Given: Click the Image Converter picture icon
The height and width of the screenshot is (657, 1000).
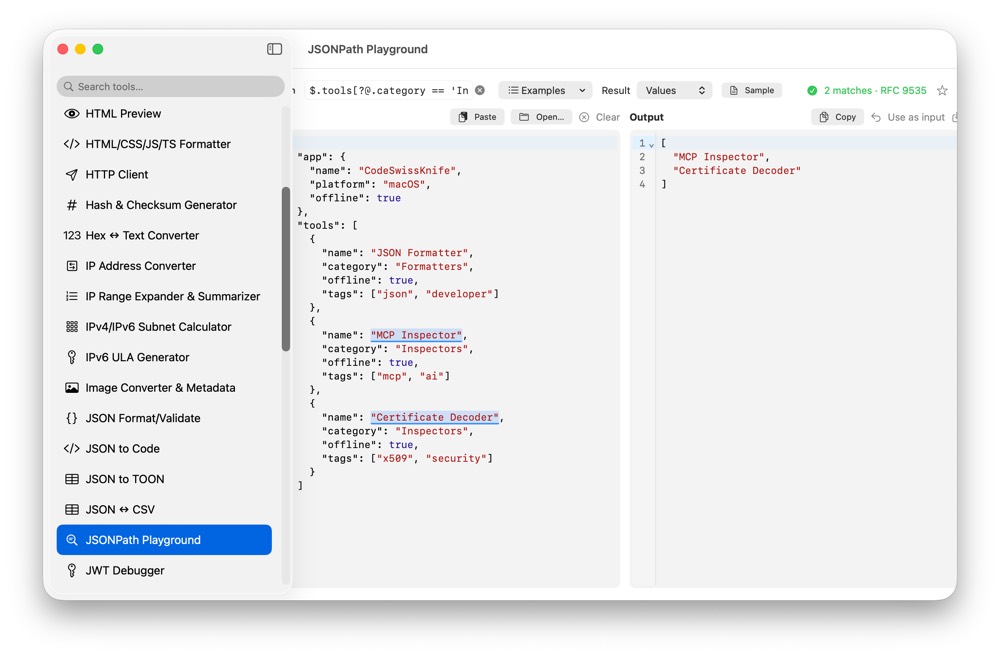Looking at the screenshot, I should 71,388.
